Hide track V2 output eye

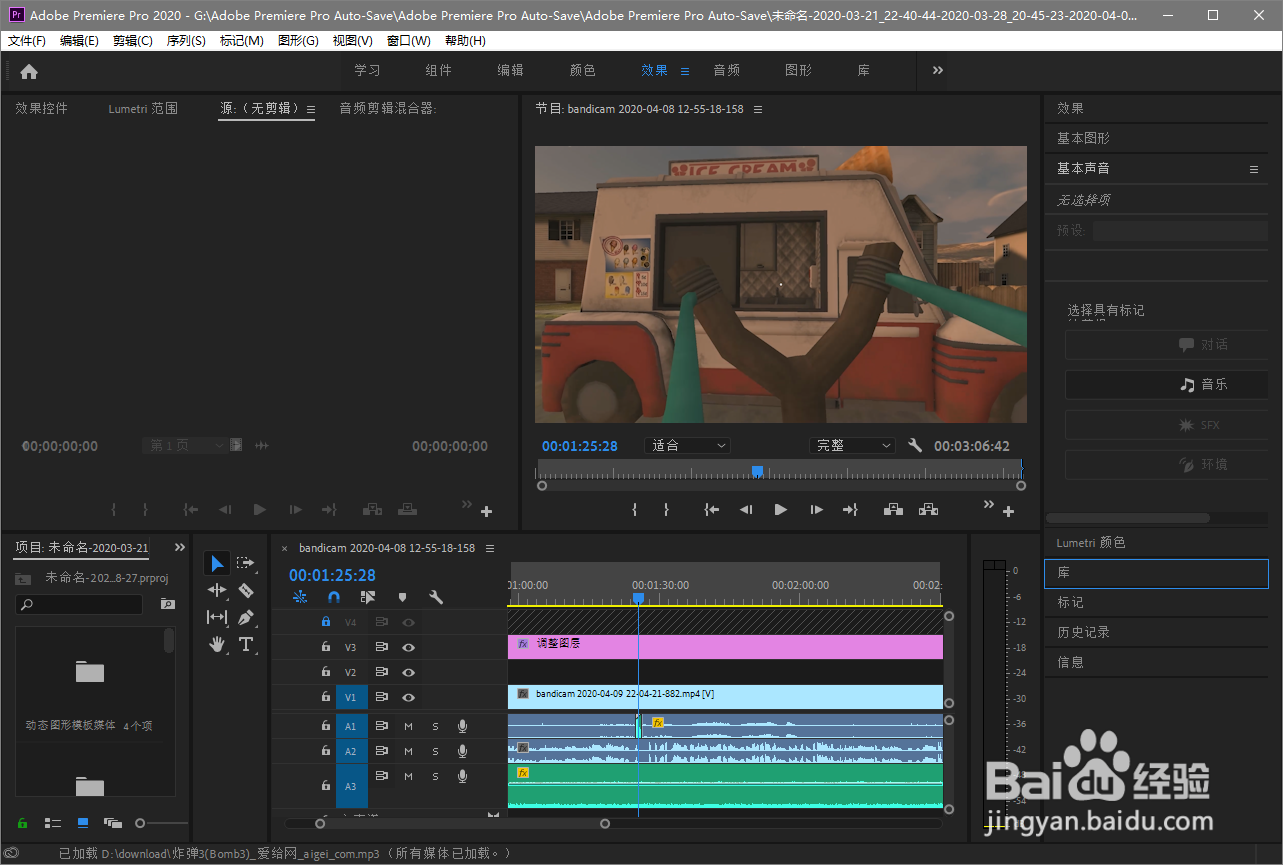coord(408,672)
